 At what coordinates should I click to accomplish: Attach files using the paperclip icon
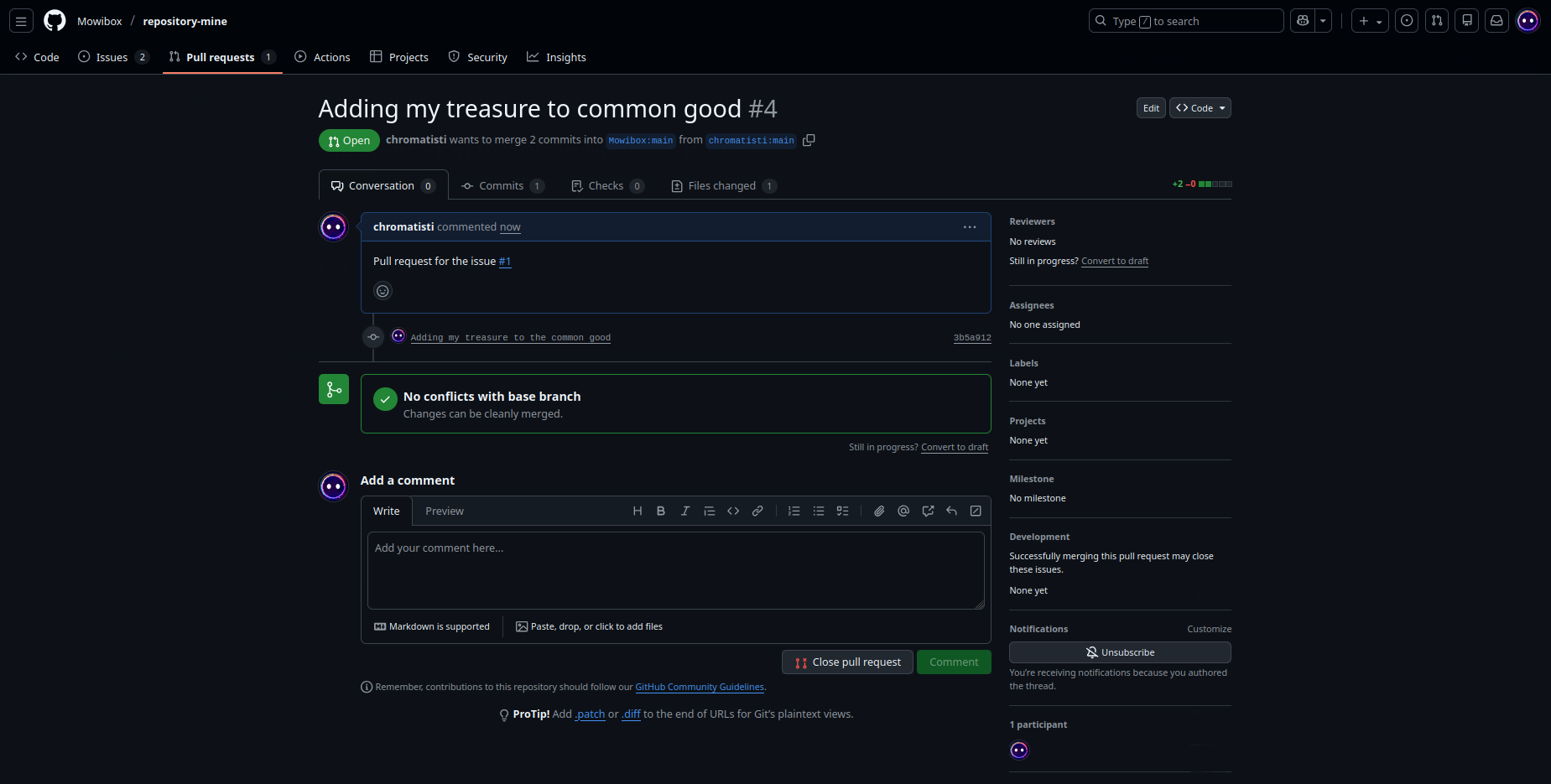879,511
